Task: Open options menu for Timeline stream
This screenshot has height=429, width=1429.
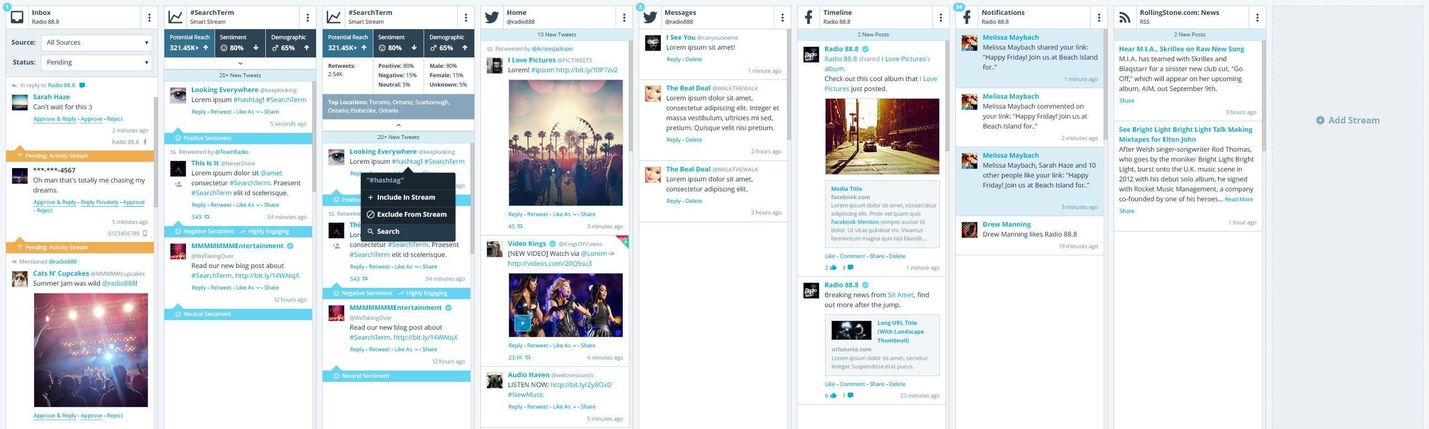Action: pos(940,17)
